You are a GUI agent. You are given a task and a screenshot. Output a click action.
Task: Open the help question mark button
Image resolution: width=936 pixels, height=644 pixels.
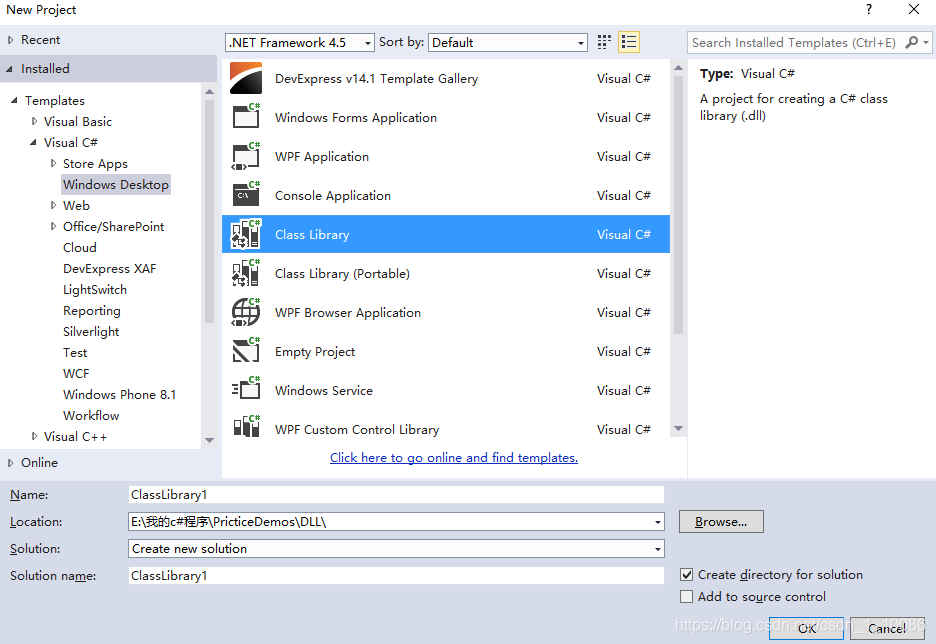tap(869, 9)
